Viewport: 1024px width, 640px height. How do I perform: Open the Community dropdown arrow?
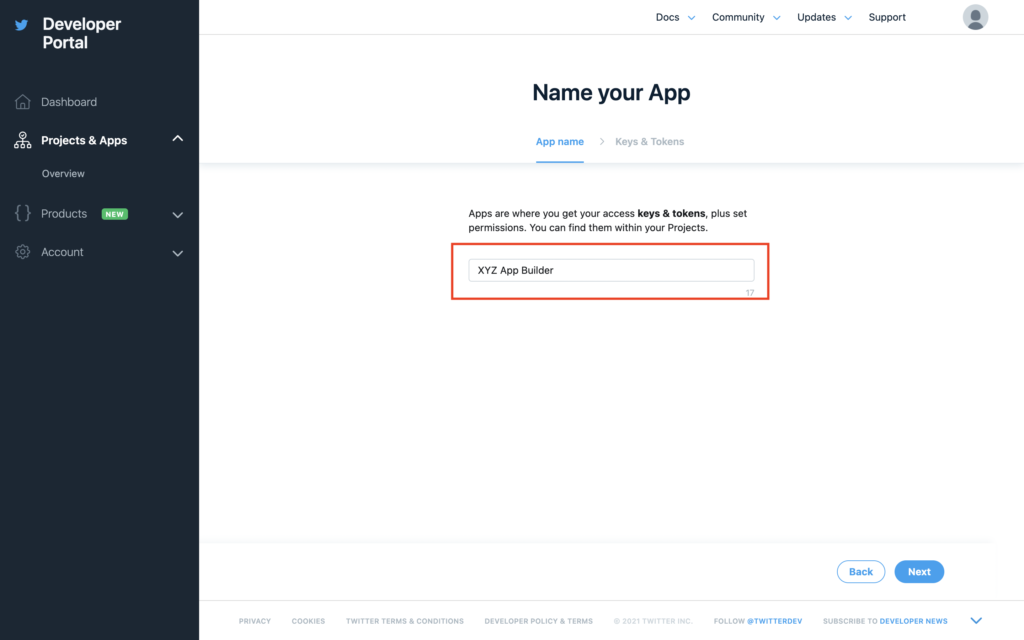click(x=776, y=18)
